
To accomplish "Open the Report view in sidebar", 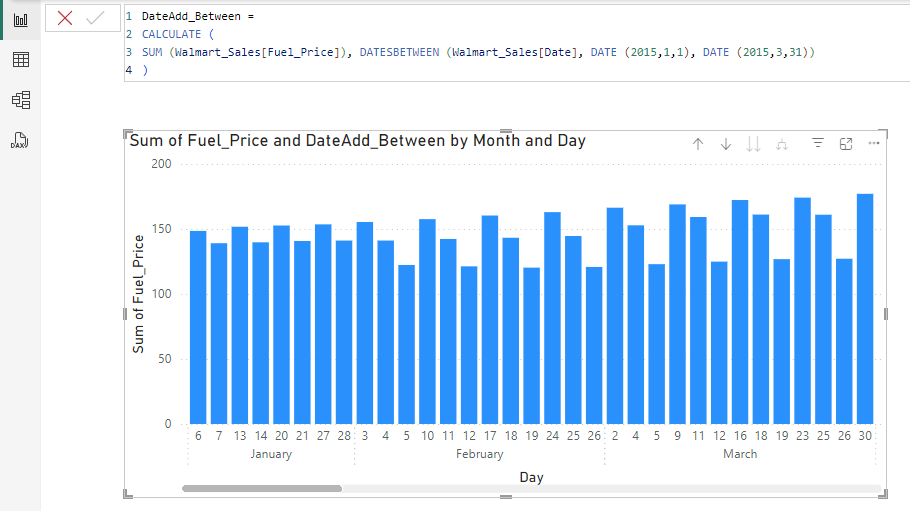I will (20, 19).
